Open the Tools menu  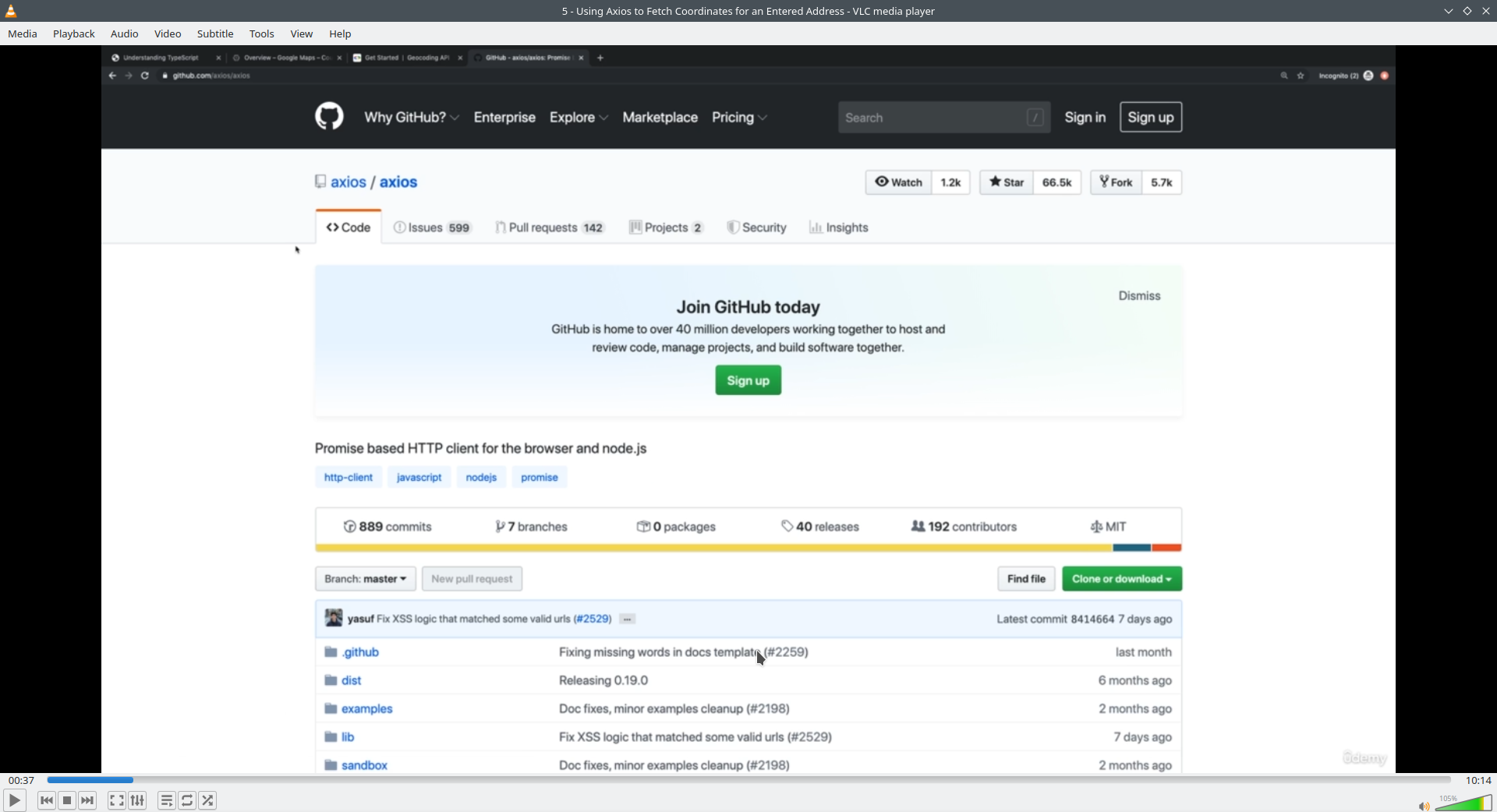[x=262, y=34]
